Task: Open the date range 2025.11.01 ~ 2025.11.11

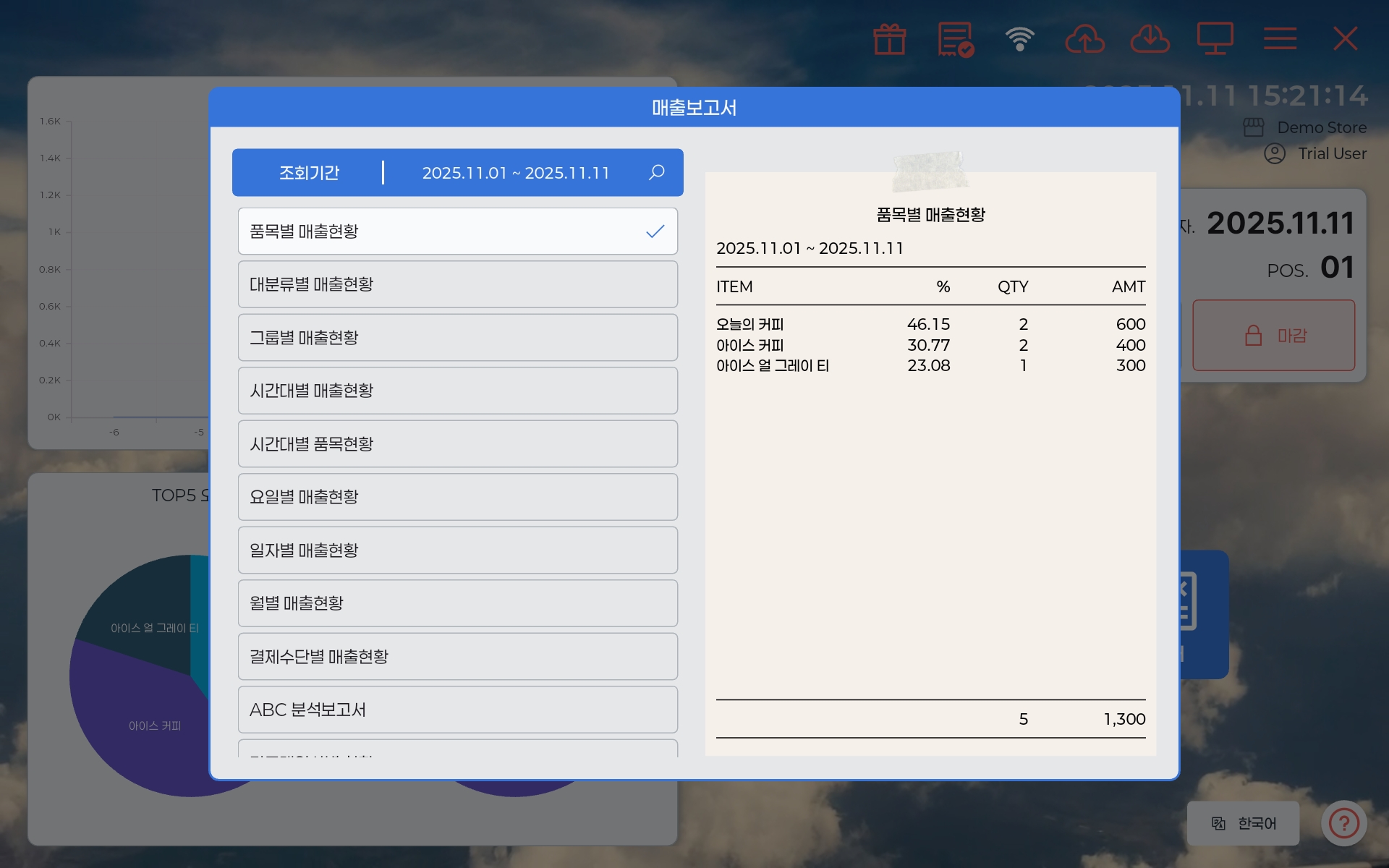Action: click(516, 173)
